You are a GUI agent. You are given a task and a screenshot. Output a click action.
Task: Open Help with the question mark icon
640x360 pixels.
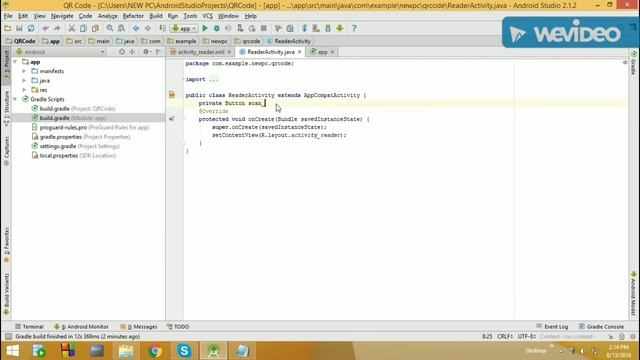354,28
